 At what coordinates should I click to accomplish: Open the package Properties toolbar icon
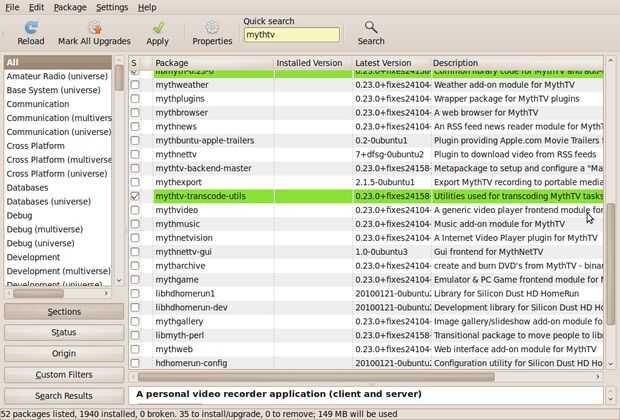click(212, 28)
